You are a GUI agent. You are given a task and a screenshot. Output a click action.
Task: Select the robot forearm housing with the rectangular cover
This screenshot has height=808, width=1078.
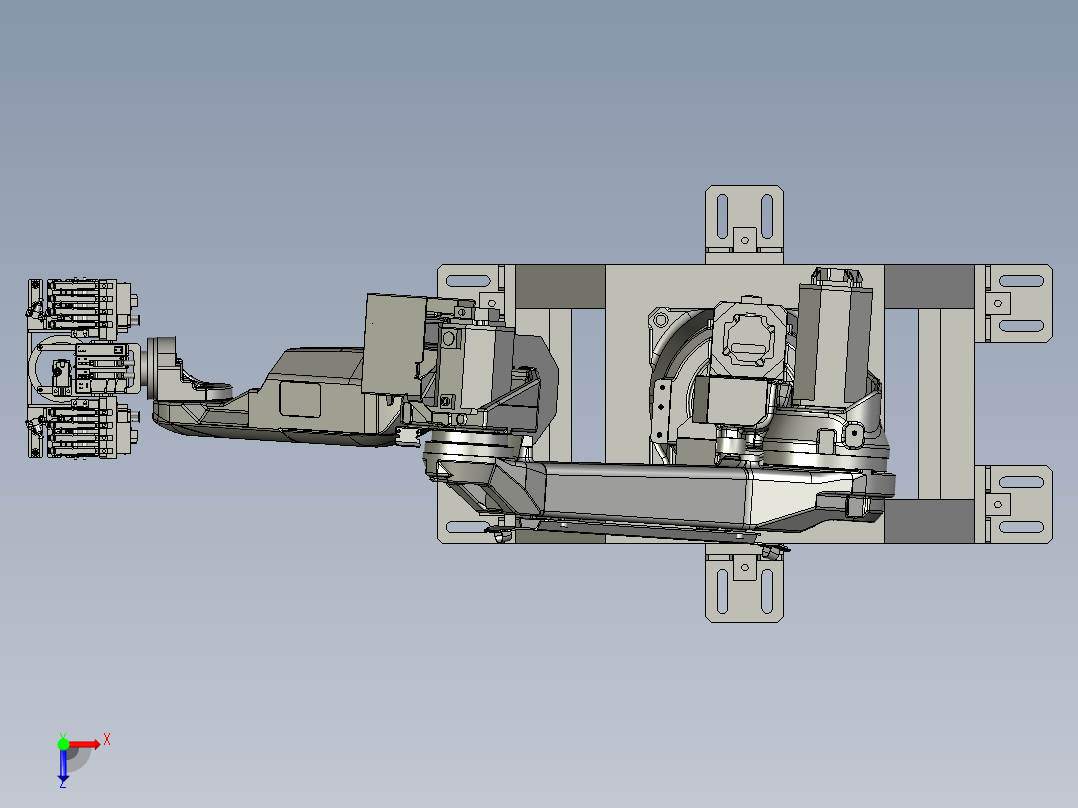click(x=309, y=395)
